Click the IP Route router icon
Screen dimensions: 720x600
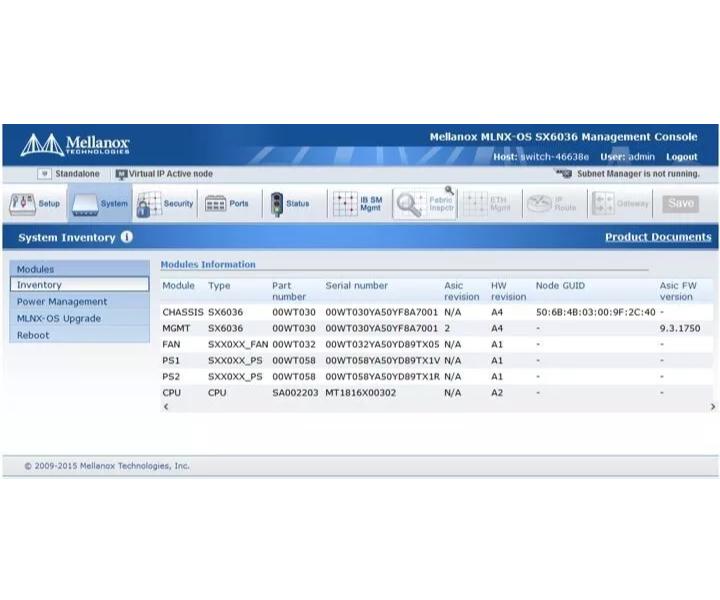(x=539, y=204)
